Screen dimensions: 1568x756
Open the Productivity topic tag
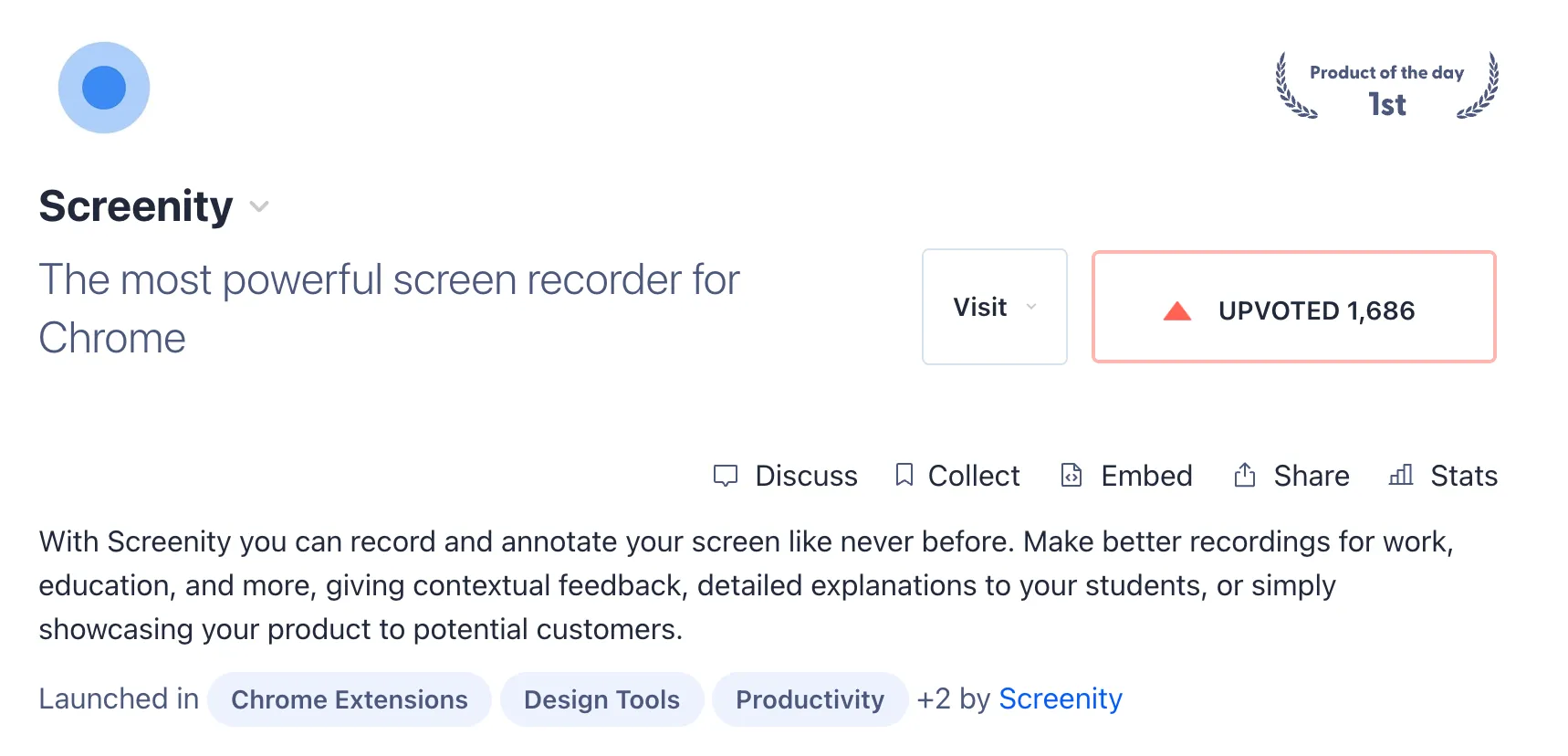pos(810,699)
